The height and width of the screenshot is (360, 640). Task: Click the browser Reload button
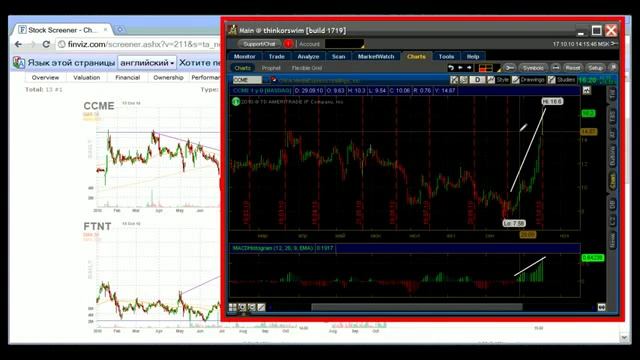point(46,44)
